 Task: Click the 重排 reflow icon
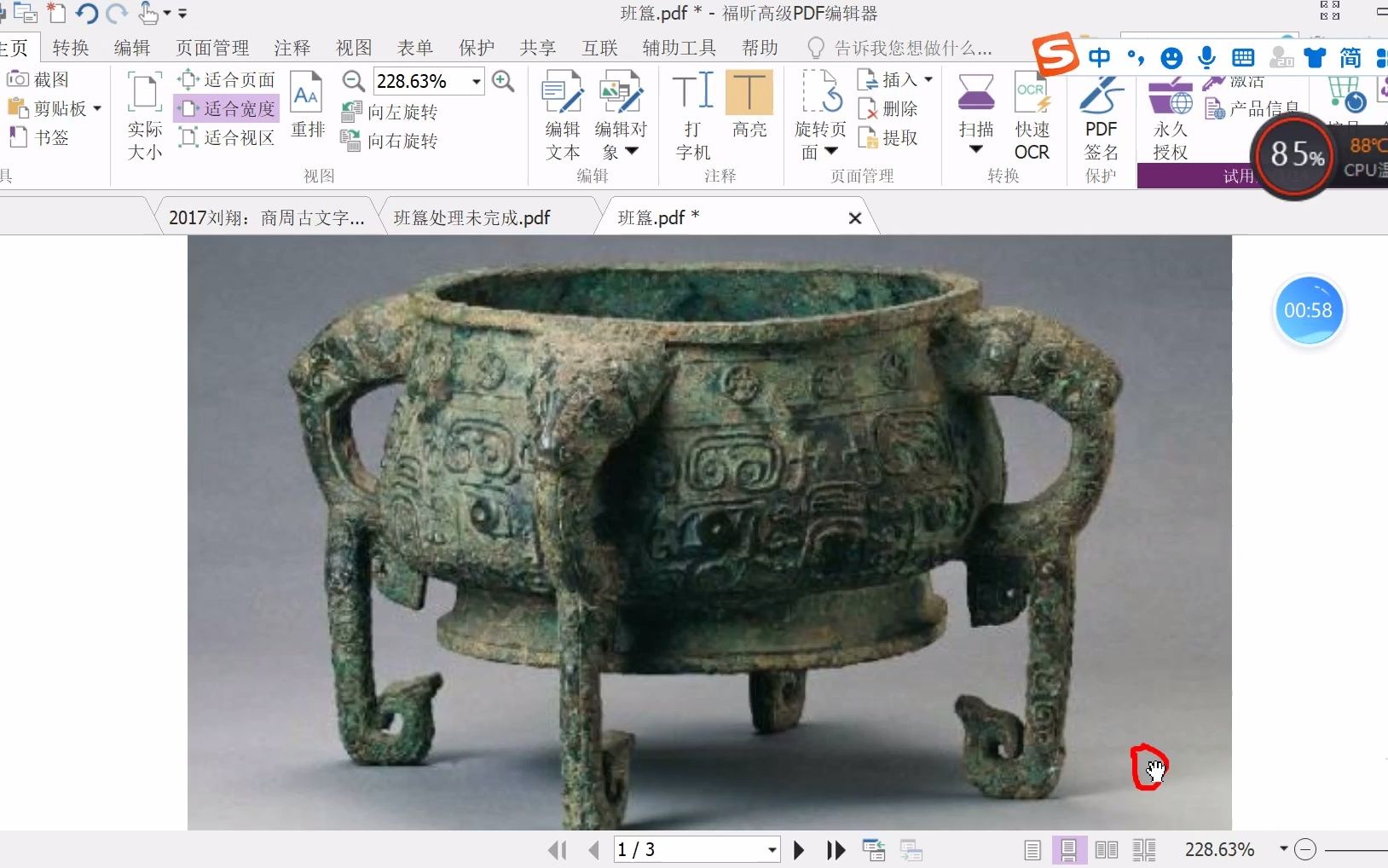tap(307, 106)
